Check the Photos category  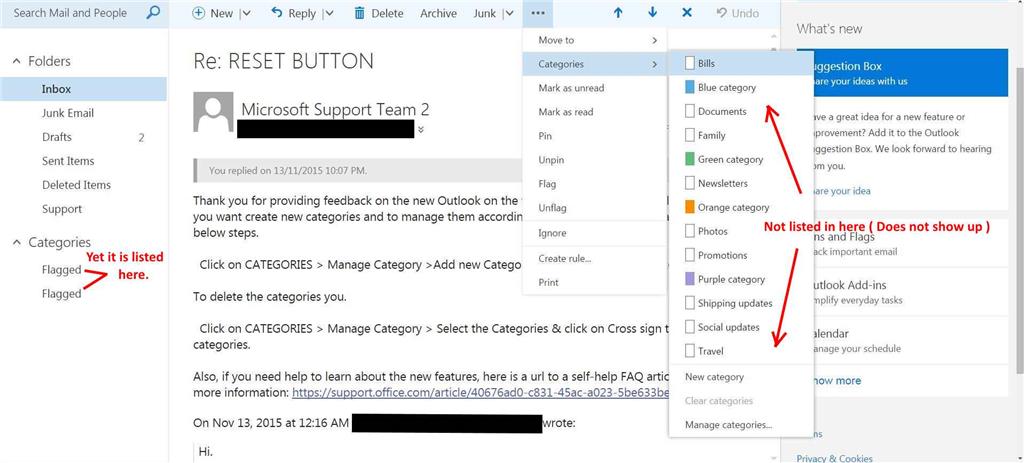tap(690, 231)
